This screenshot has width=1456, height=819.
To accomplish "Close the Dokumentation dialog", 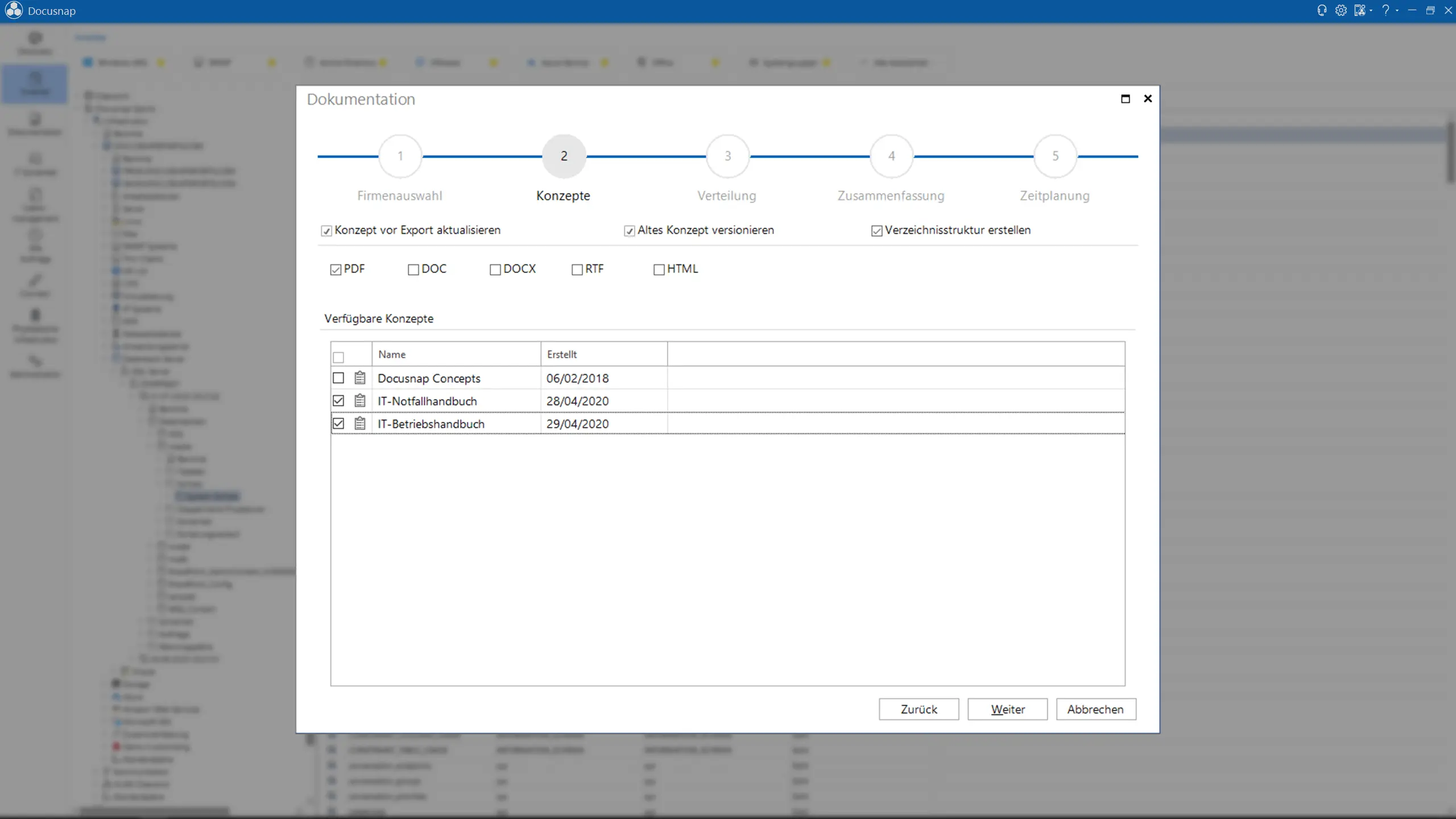I will (x=1148, y=99).
